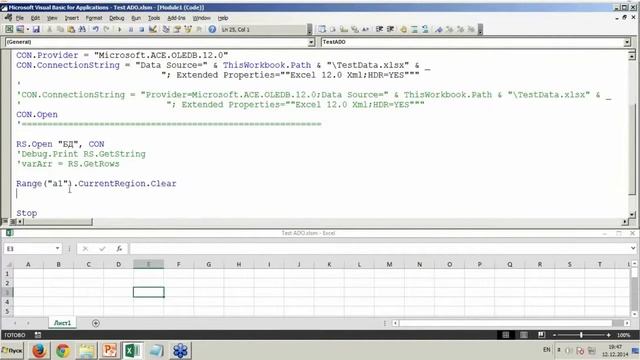The height and width of the screenshot is (360, 640).
Task: Click the Пуск Start button
Action: tap(12, 351)
